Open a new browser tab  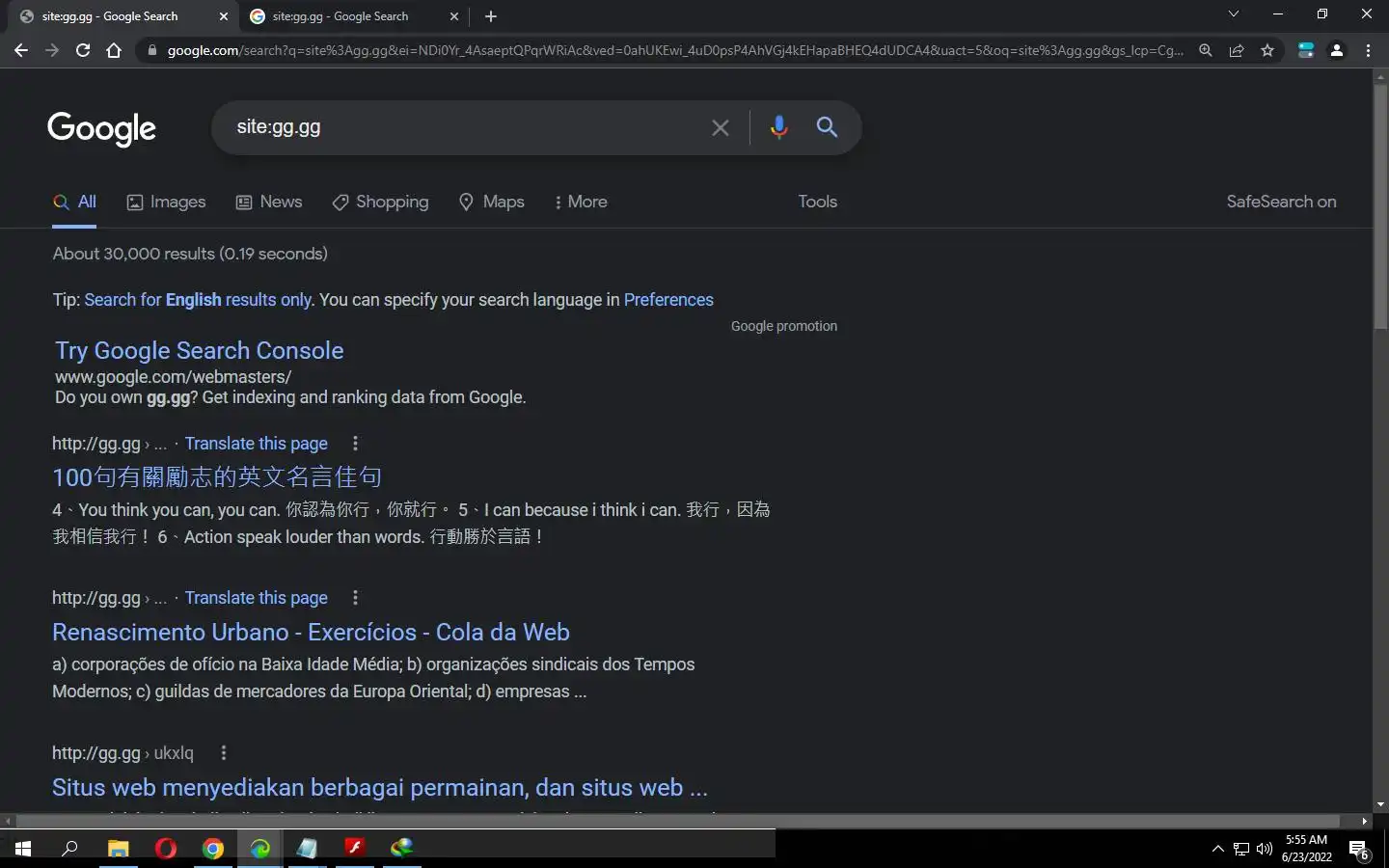(x=491, y=16)
